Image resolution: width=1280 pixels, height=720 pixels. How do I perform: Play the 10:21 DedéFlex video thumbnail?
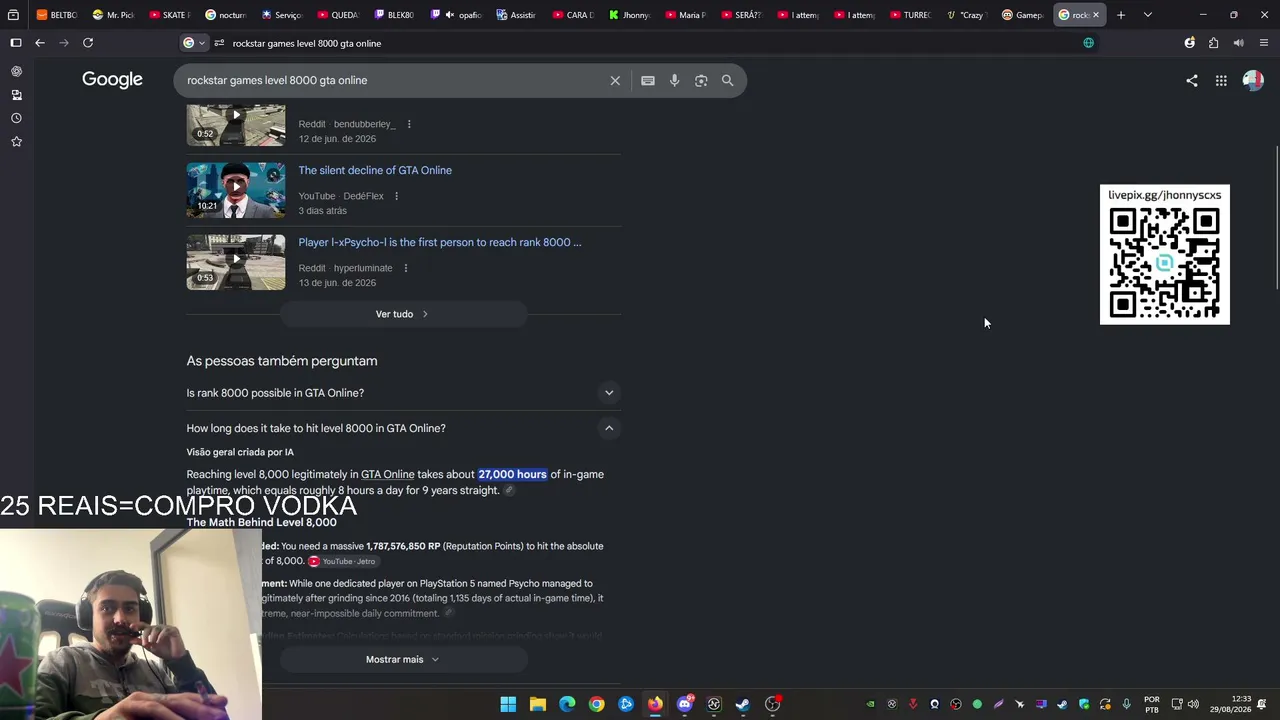click(236, 190)
